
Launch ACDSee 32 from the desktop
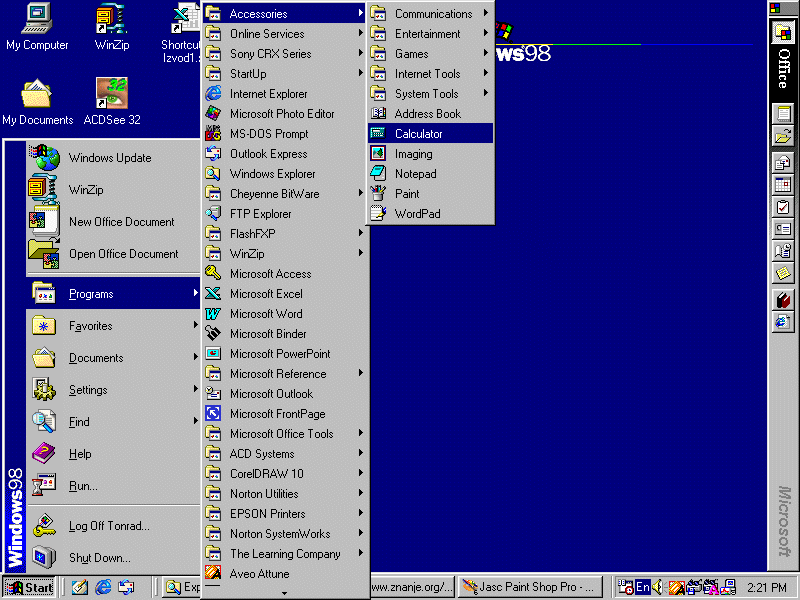pos(112,102)
